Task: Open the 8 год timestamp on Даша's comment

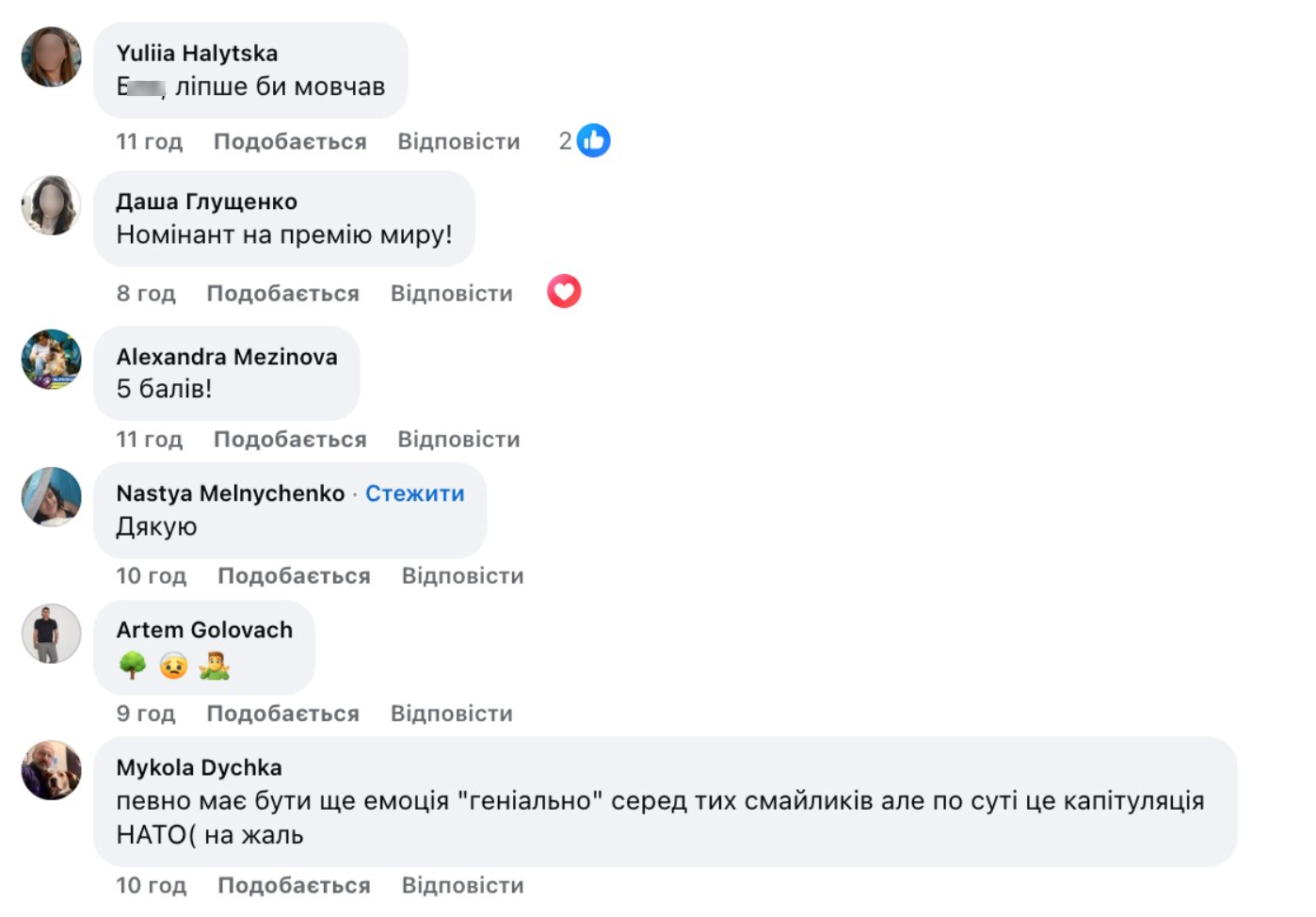Action: coord(146,294)
